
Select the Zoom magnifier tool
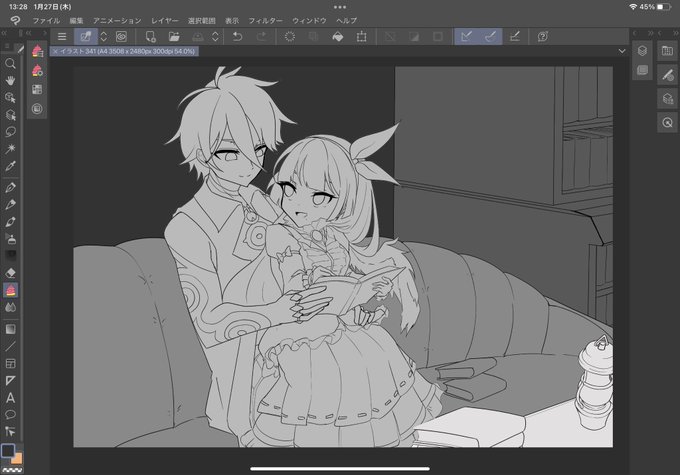(x=10, y=64)
